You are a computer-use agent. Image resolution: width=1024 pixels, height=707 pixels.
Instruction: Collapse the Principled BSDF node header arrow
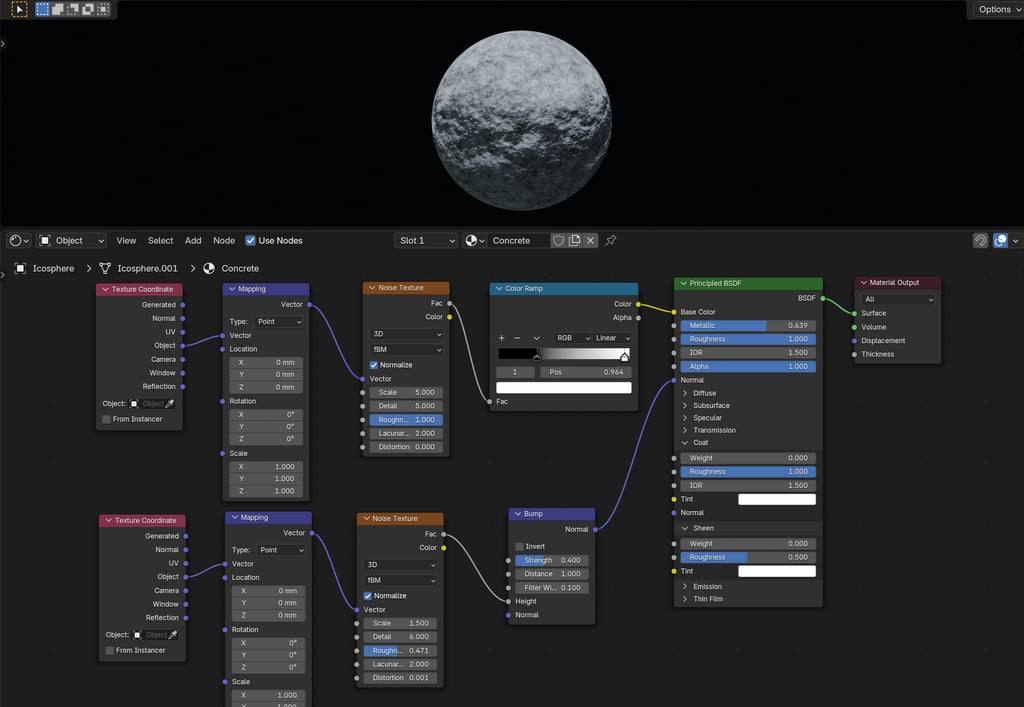pos(683,283)
